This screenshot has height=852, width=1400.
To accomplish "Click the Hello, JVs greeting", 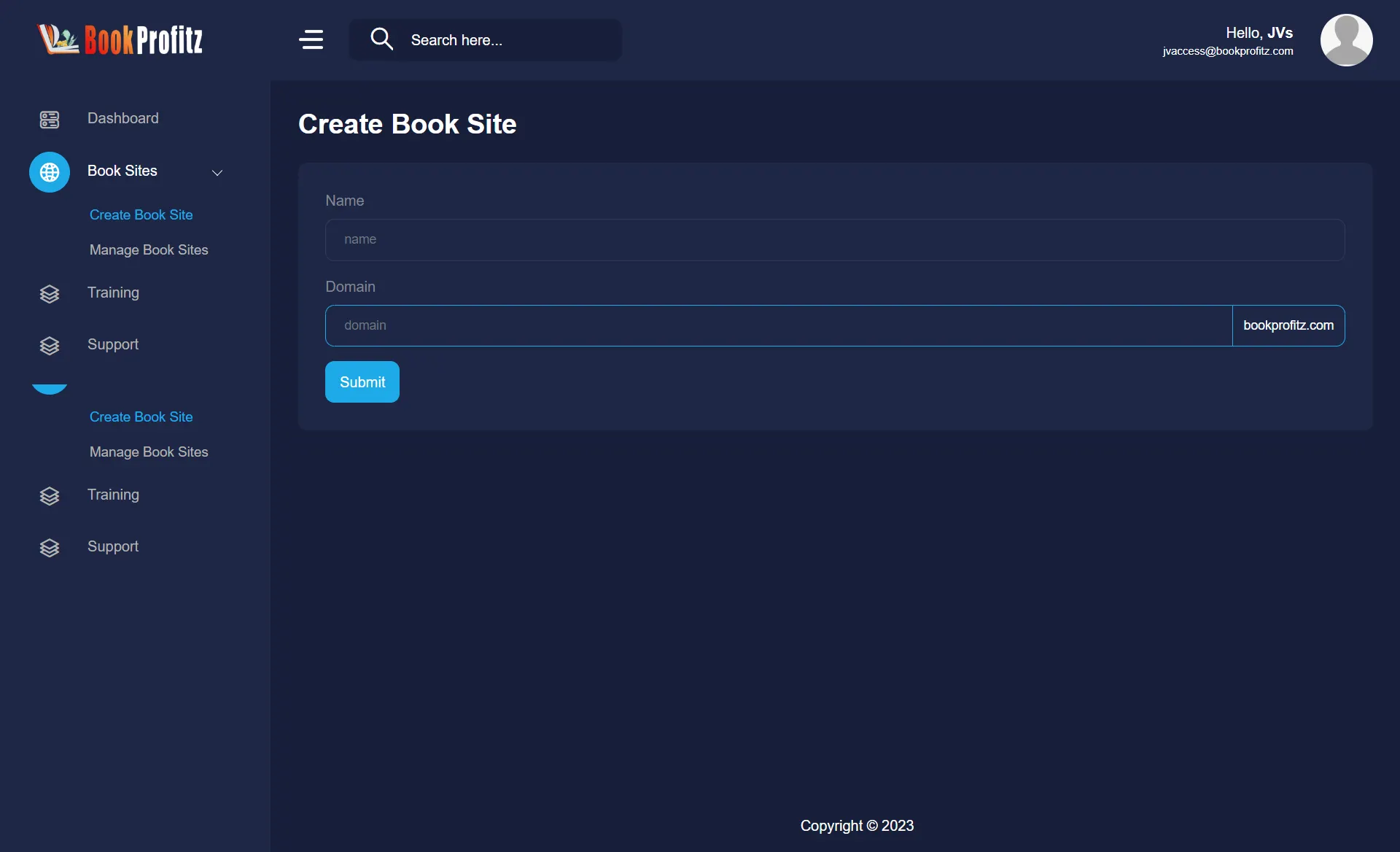I will (x=1259, y=33).
